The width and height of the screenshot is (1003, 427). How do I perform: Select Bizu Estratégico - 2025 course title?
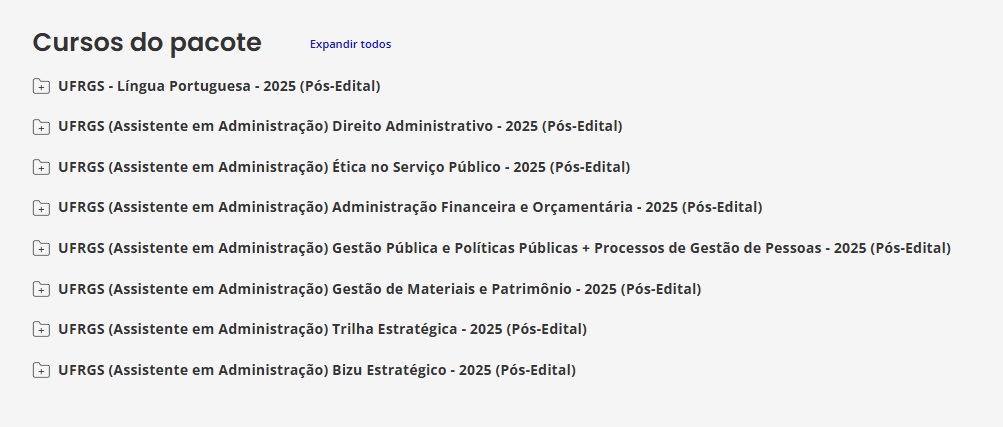pos(317,370)
